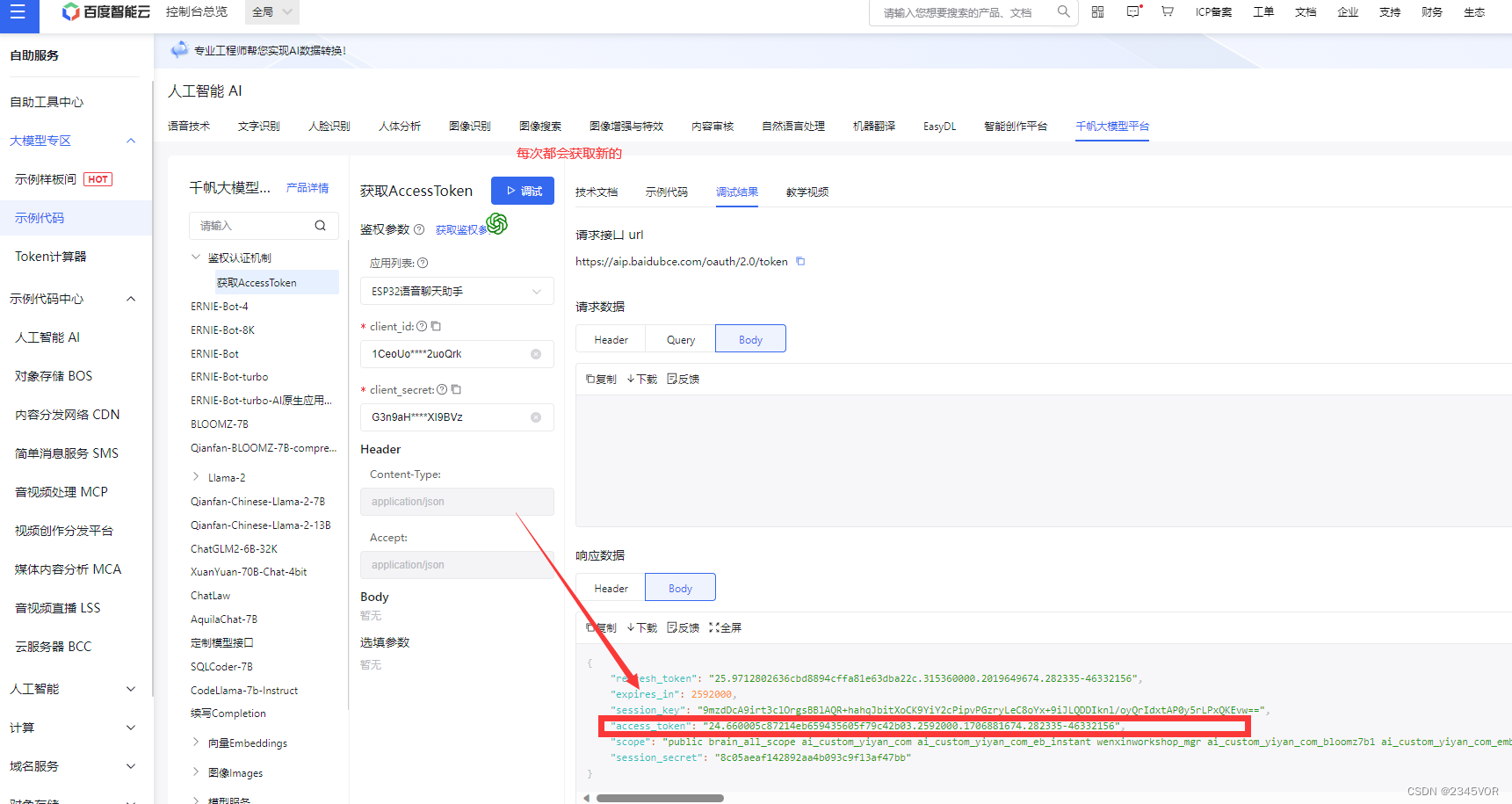Open the 产品详情 link
Screen dimensions: 1512x804
point(307,188)
